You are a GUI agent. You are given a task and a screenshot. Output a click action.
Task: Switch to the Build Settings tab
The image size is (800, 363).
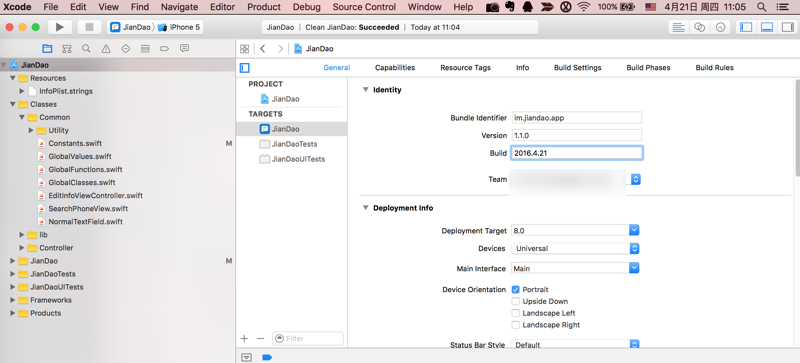(x=578, y=67)
